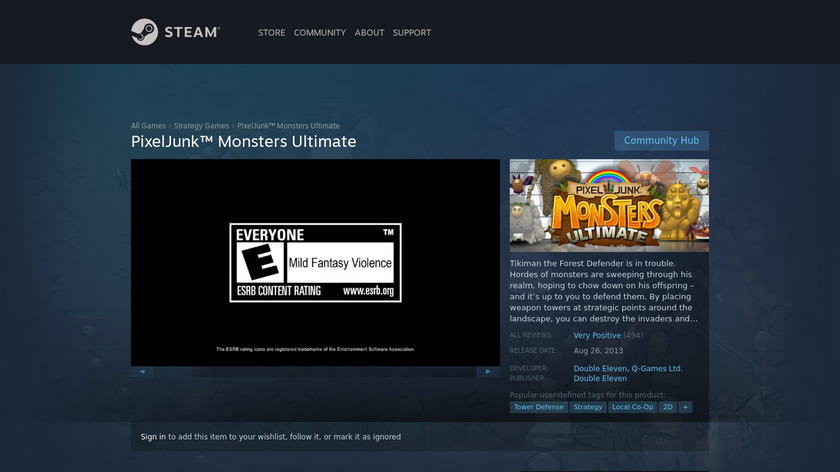Expand more tags with plus button
Image resolution: width=840 pixels, height=472 pixels.
coord(685,407)
